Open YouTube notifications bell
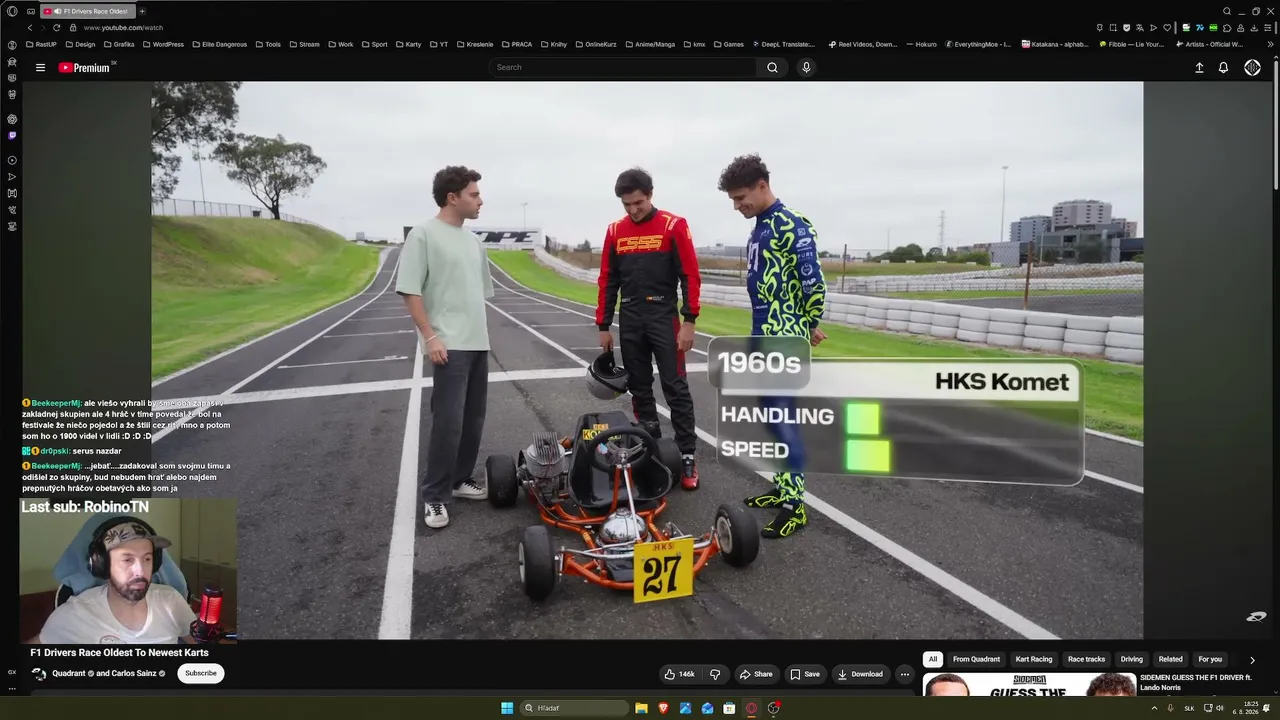1280x720 pixels. click(1223, 68)
